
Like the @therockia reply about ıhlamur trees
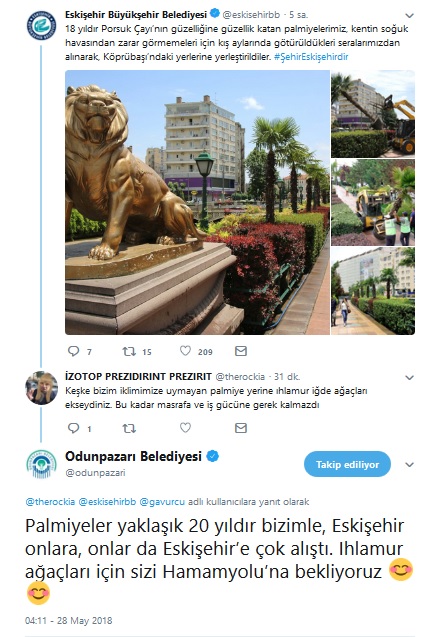click(x=185, y=428)
